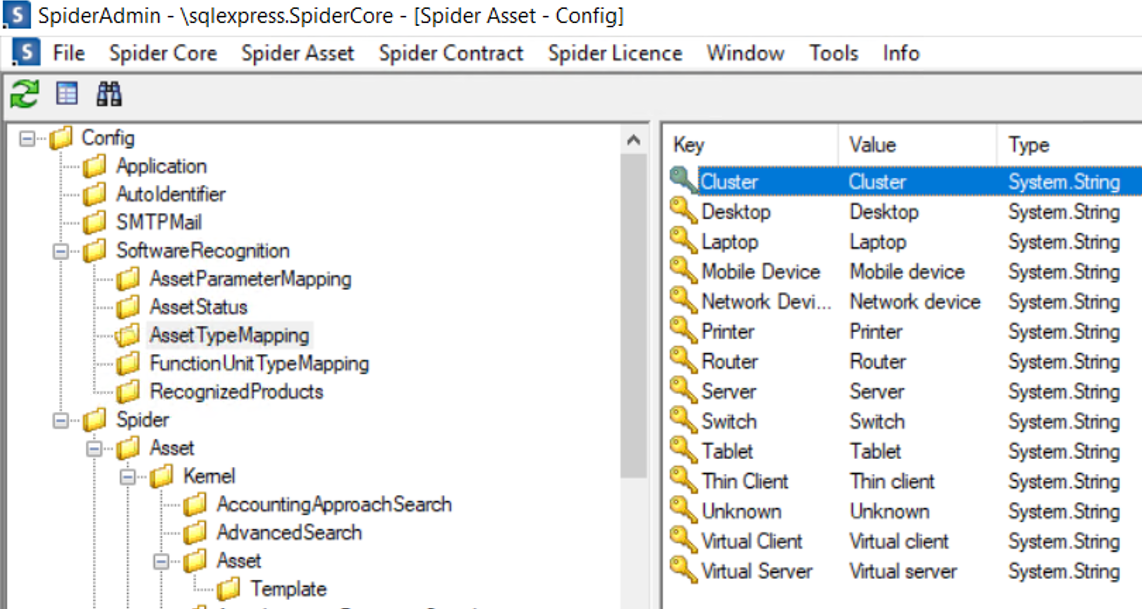Image resolution: width=1142 pixels, height=609 pixels.
Task: Collapse the Kernel tree node
Action: click(x=128, y=477)
